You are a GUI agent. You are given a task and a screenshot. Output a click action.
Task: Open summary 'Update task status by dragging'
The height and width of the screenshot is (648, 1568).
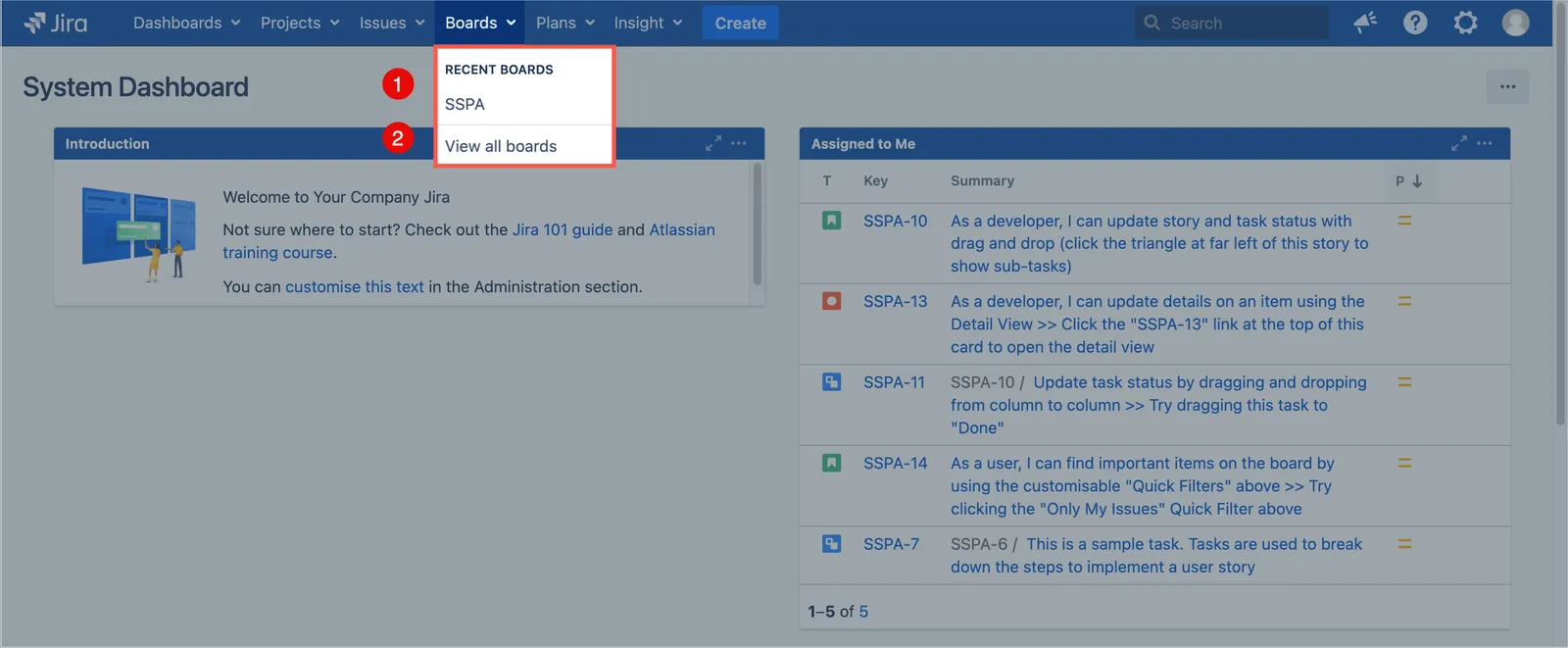1158,405
